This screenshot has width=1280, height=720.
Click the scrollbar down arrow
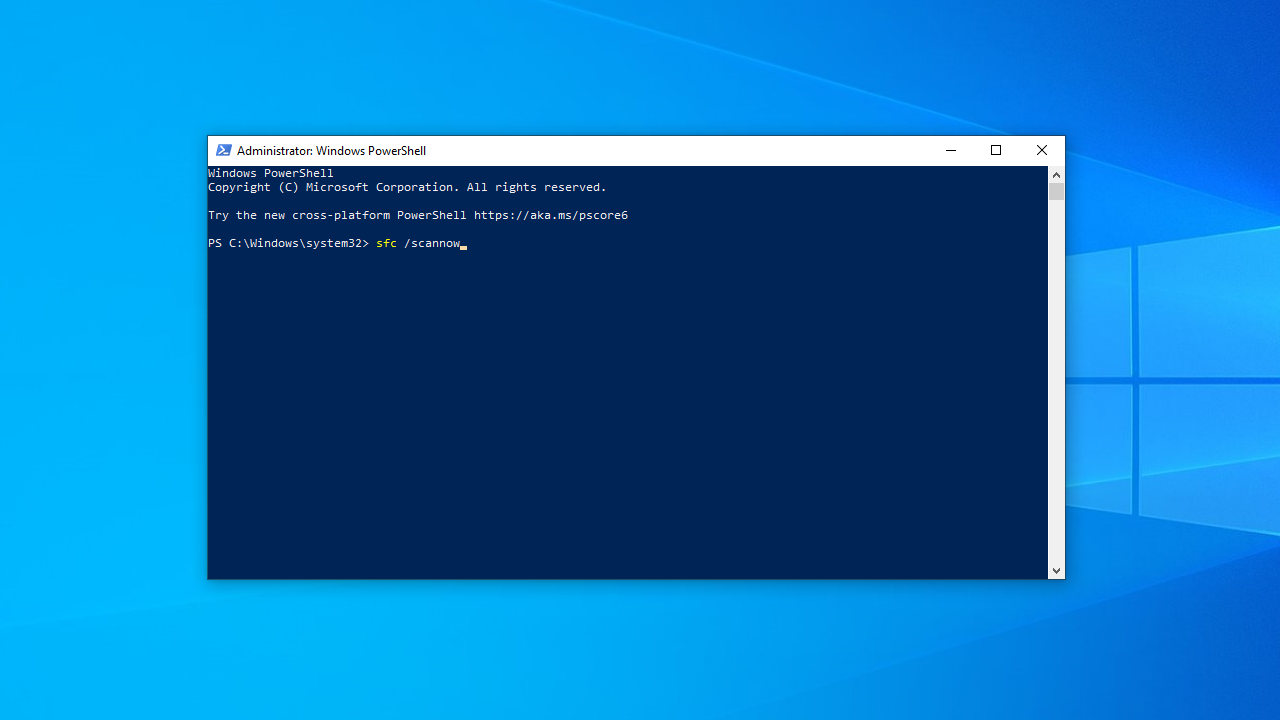point(1056,570)
